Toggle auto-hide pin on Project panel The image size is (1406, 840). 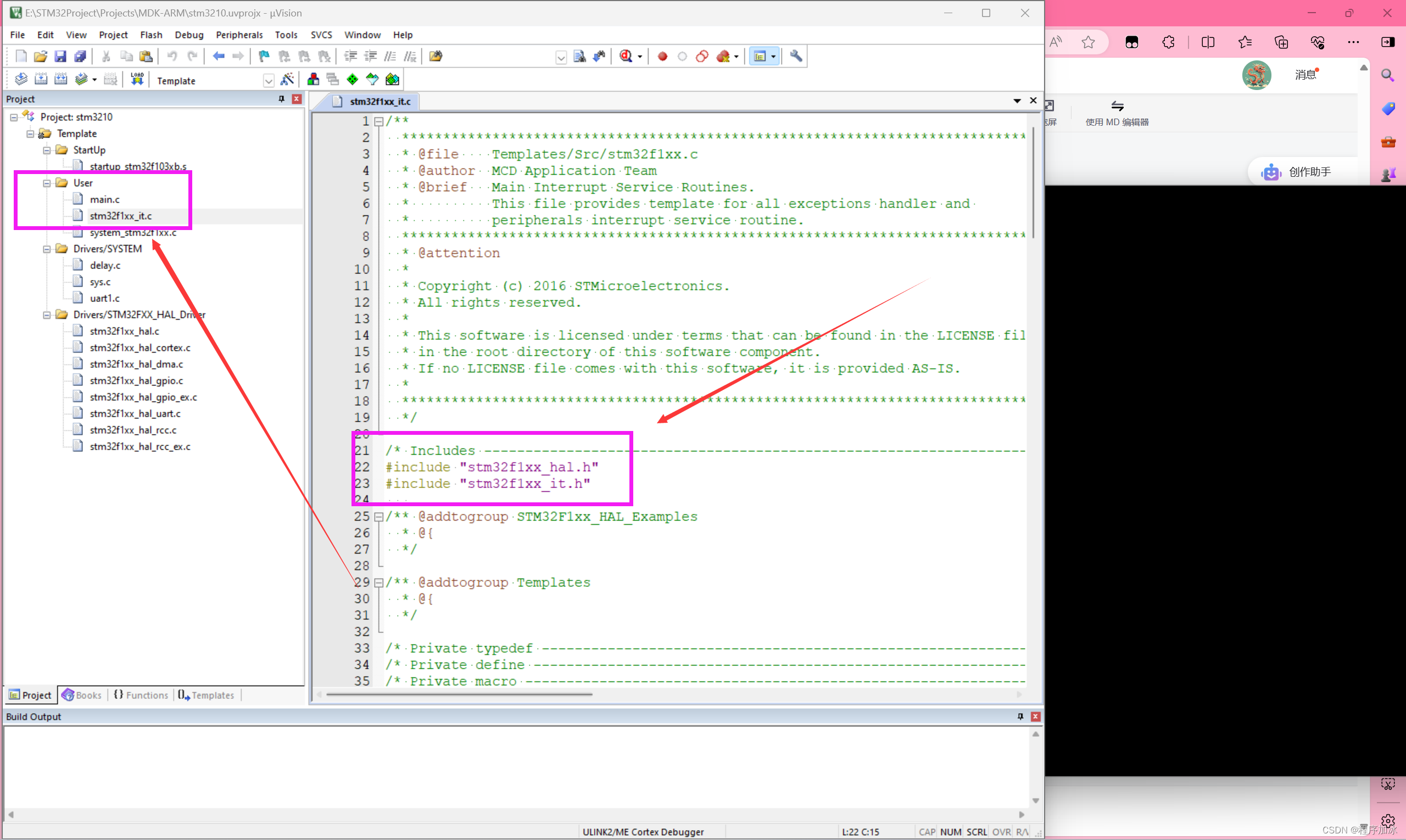tap(281, 99)
